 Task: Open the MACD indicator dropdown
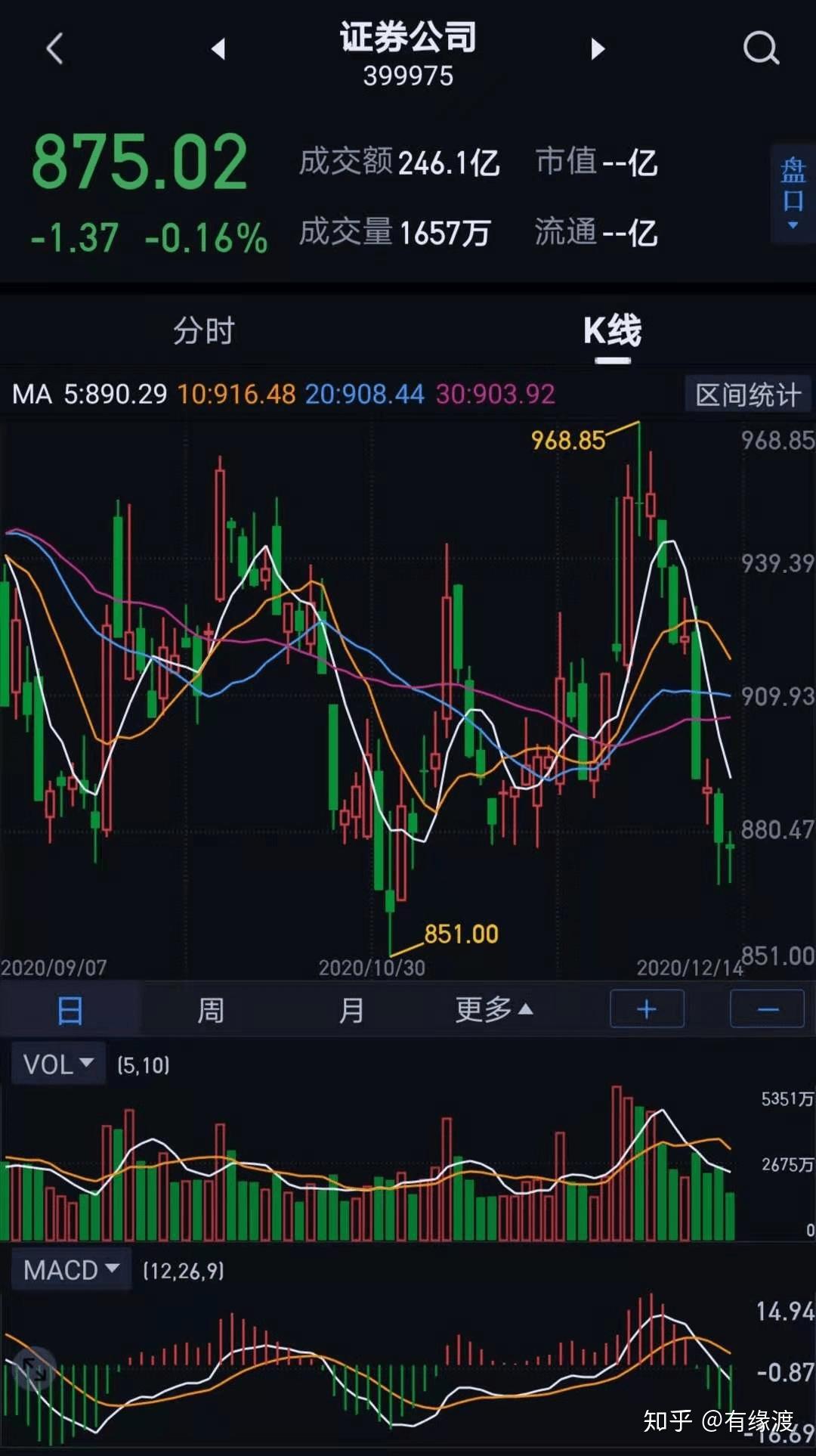click(71, 1270)
